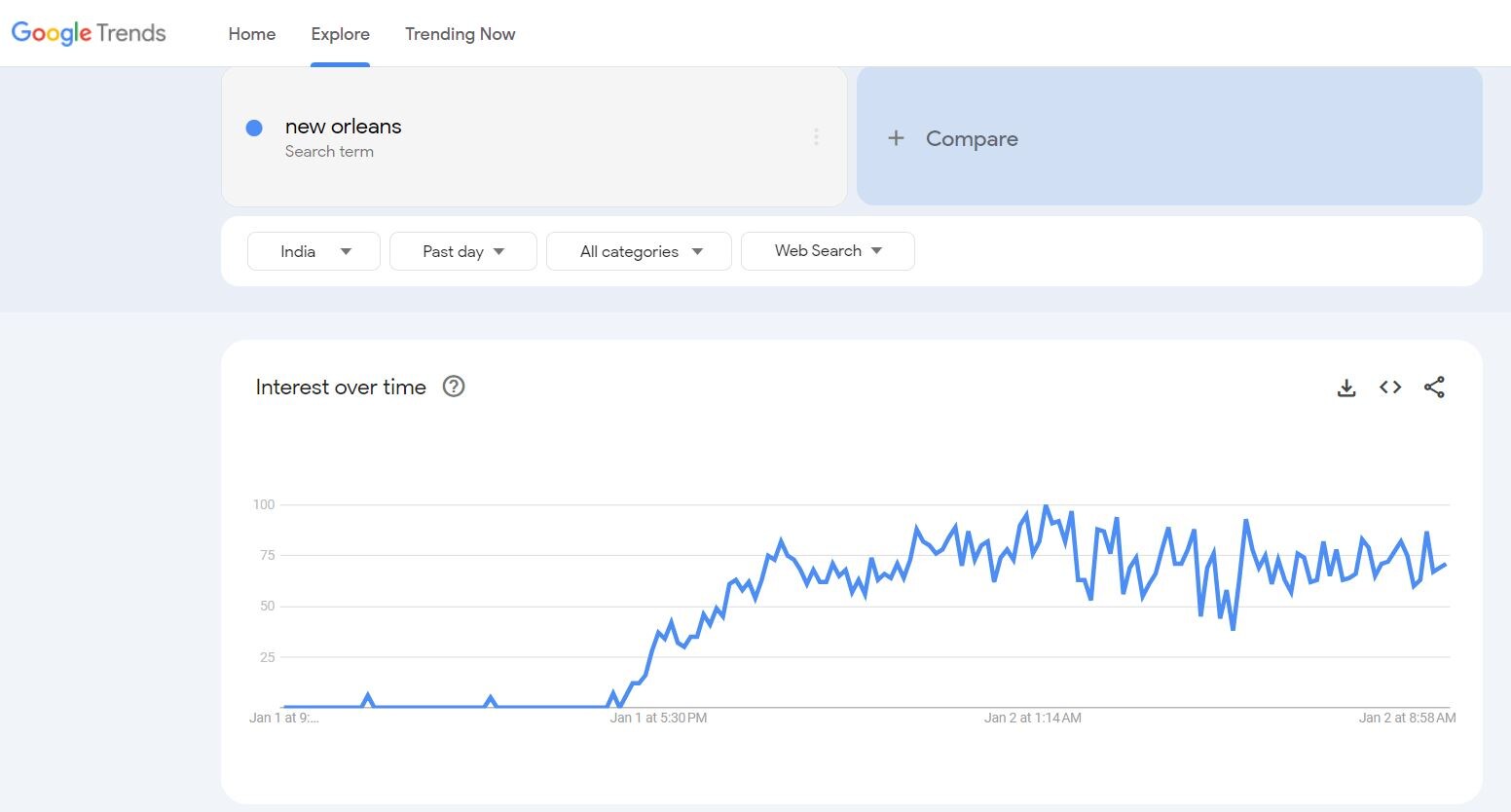The height and width of the screenshot is (812, 1511).
Task: Open the Interest over time help icon
Action: point(454,387)
